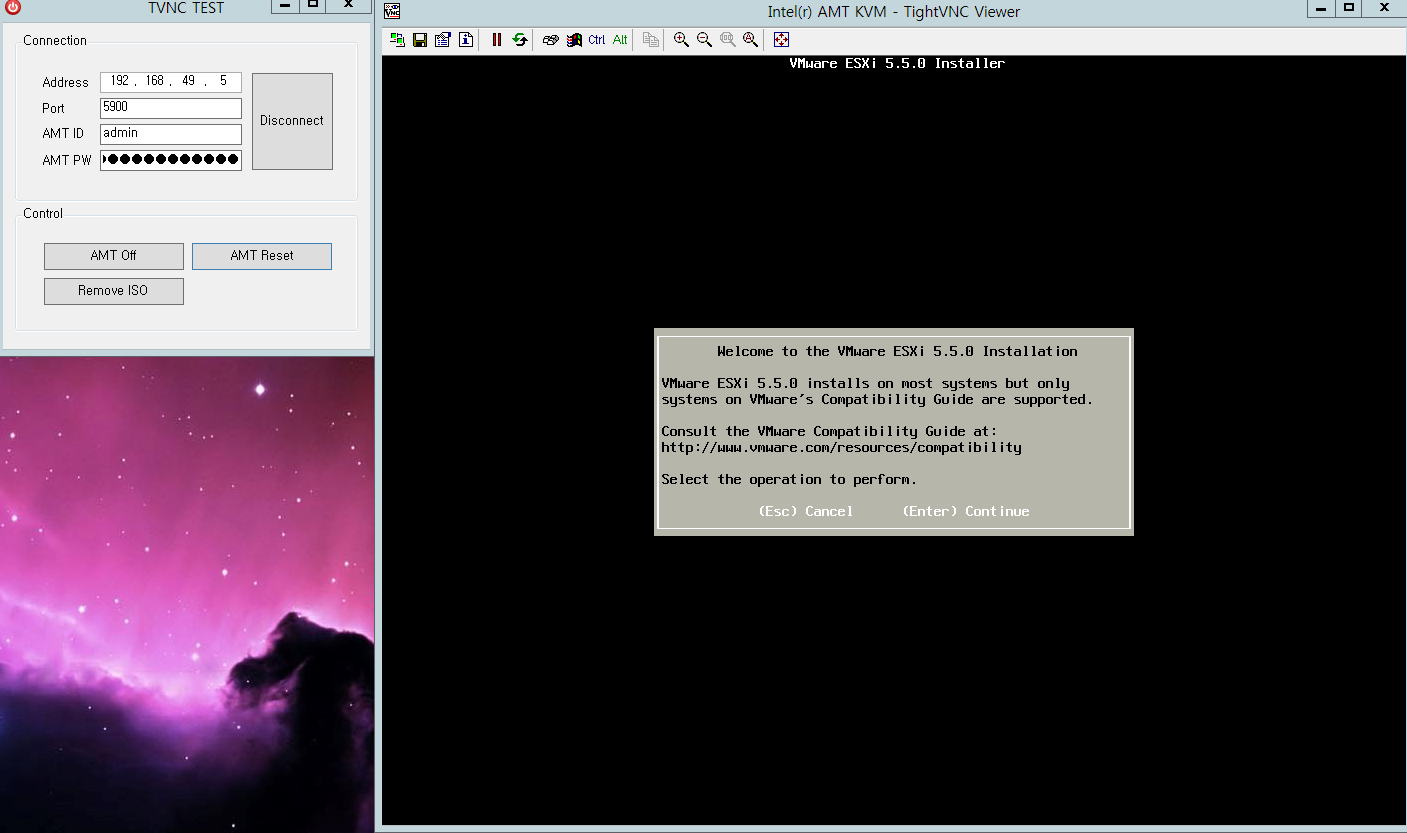Image resolution: width=1407 pixels, height=833 pixels.
Task: Click the red power icon of TVNC TEST
Action: 13,7
